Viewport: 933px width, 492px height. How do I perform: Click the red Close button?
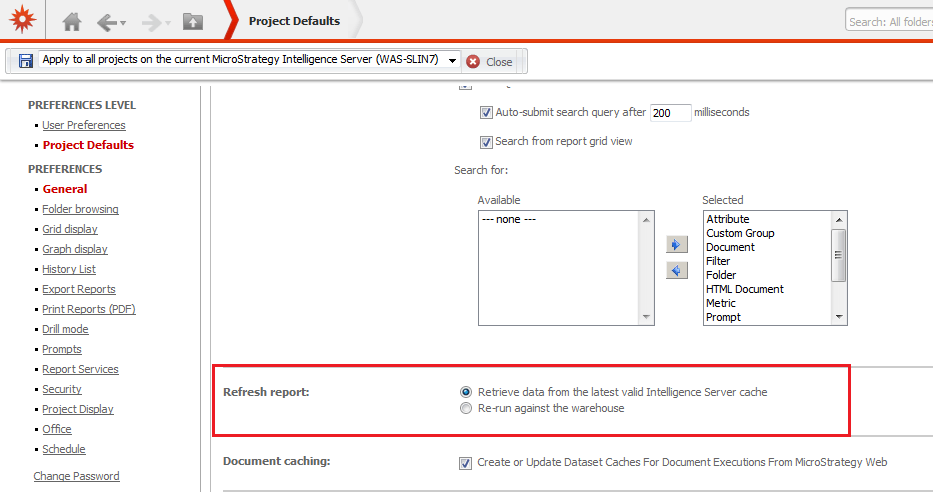(490, 62)
